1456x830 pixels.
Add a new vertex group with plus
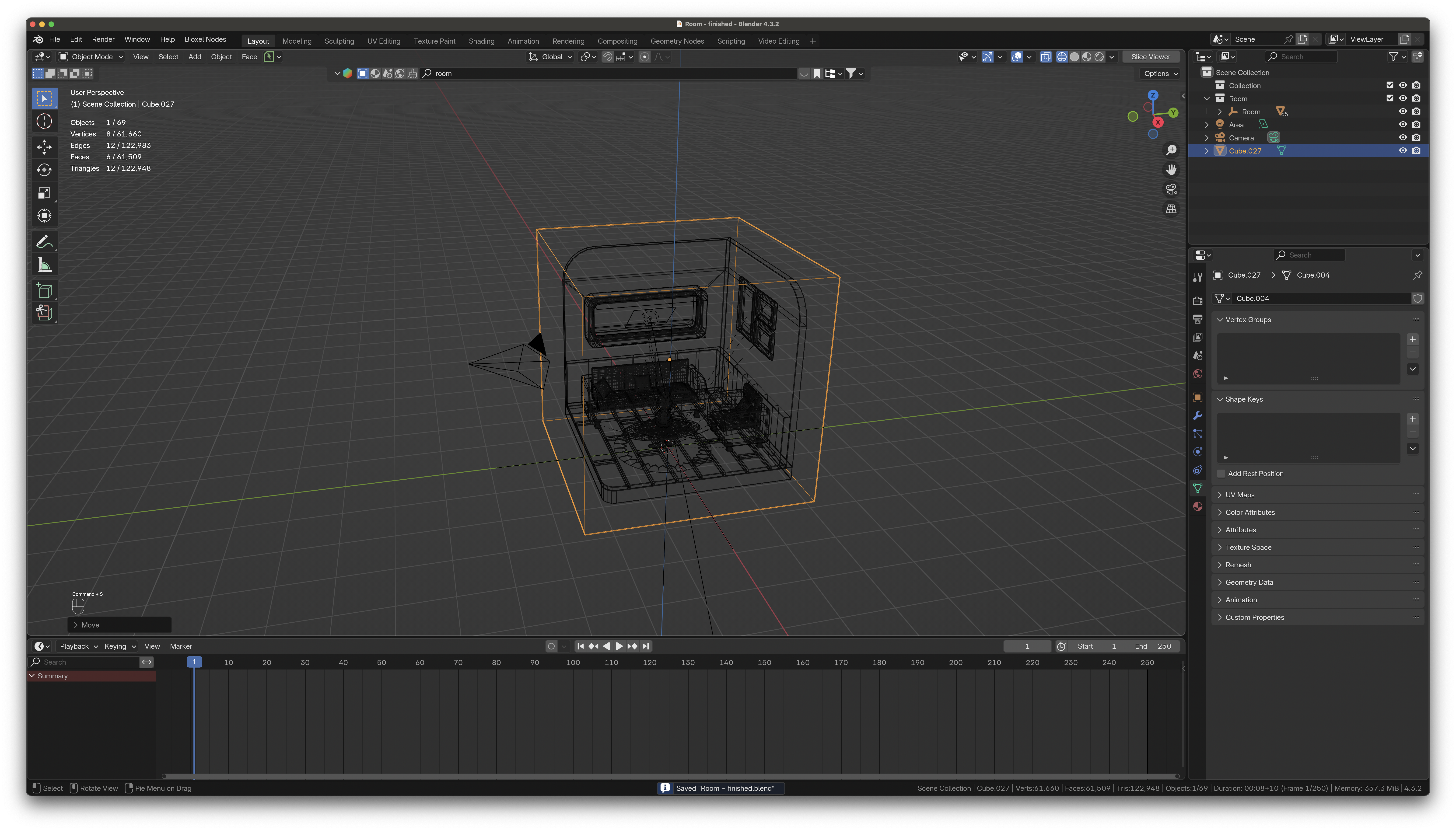(1413, 340)
